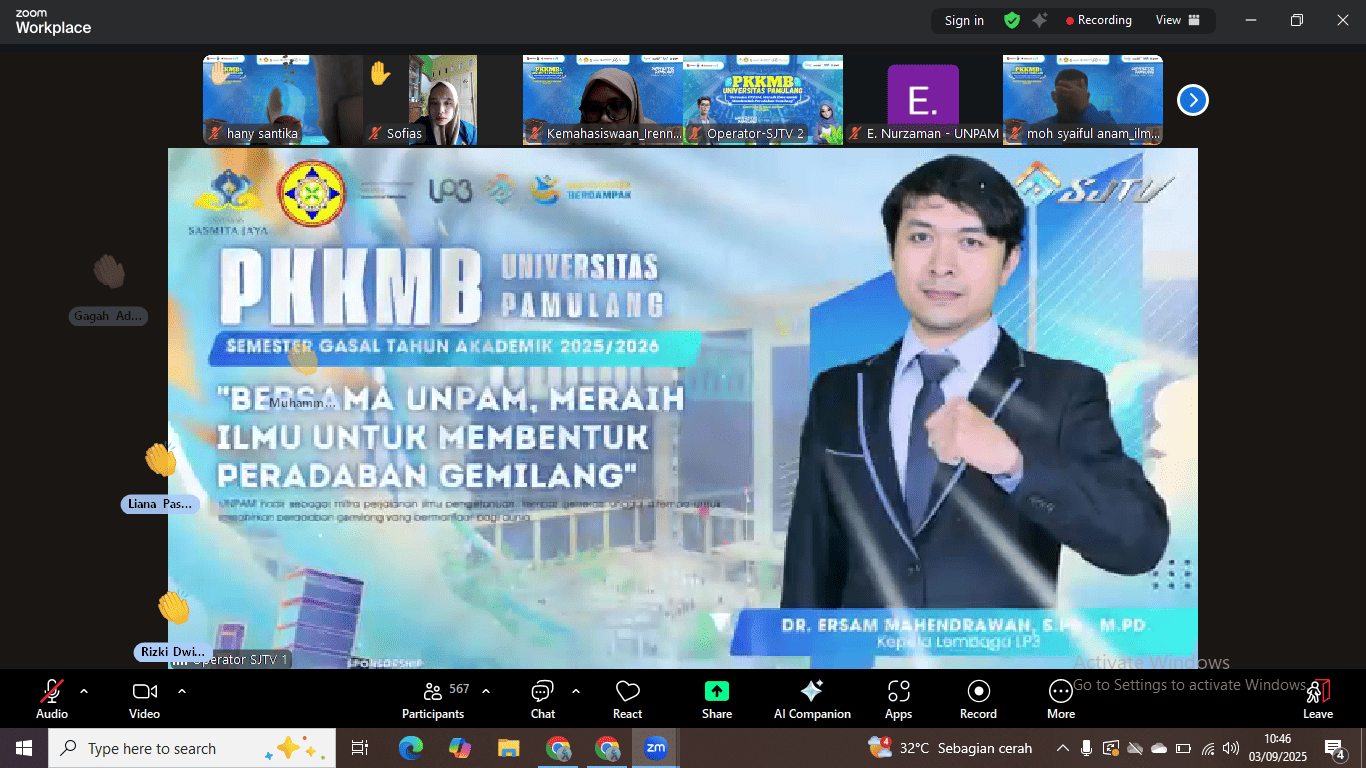Expand the audio options chevron
This screenshot has height=768, width=1366.
(83, 691)
